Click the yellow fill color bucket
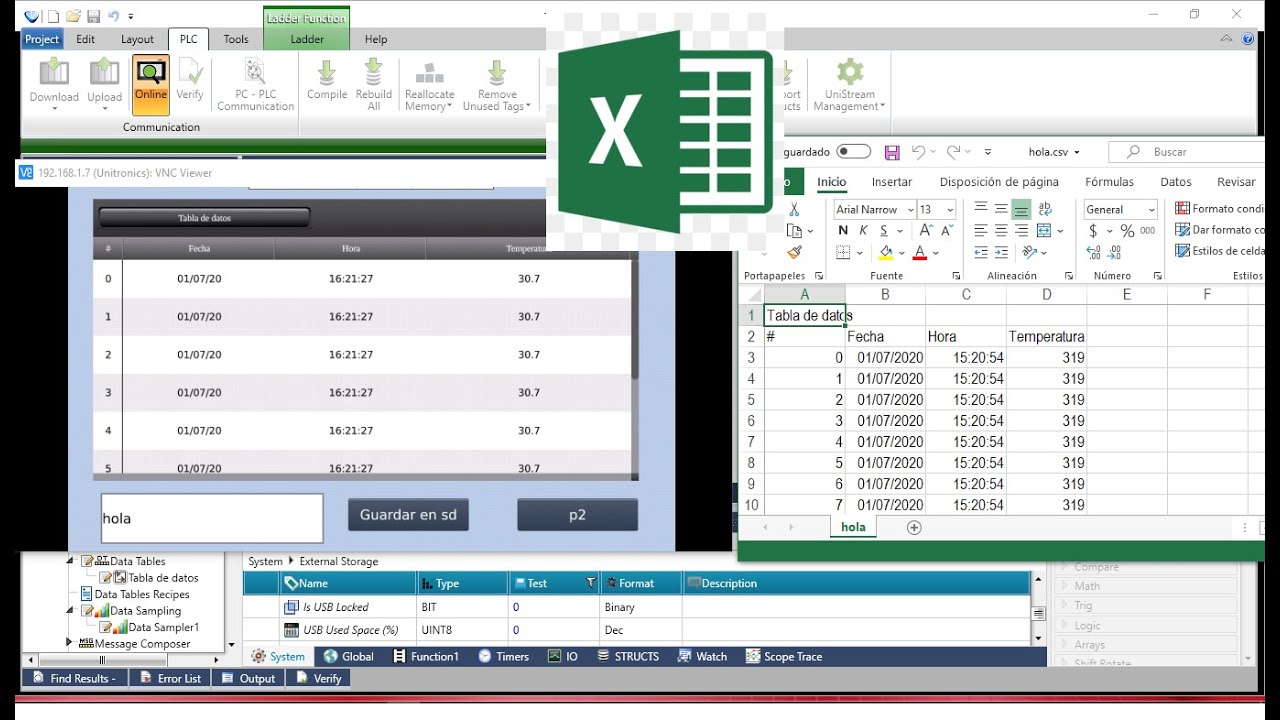This screenshot has width=1280, height=720. [x=885, y=253]
